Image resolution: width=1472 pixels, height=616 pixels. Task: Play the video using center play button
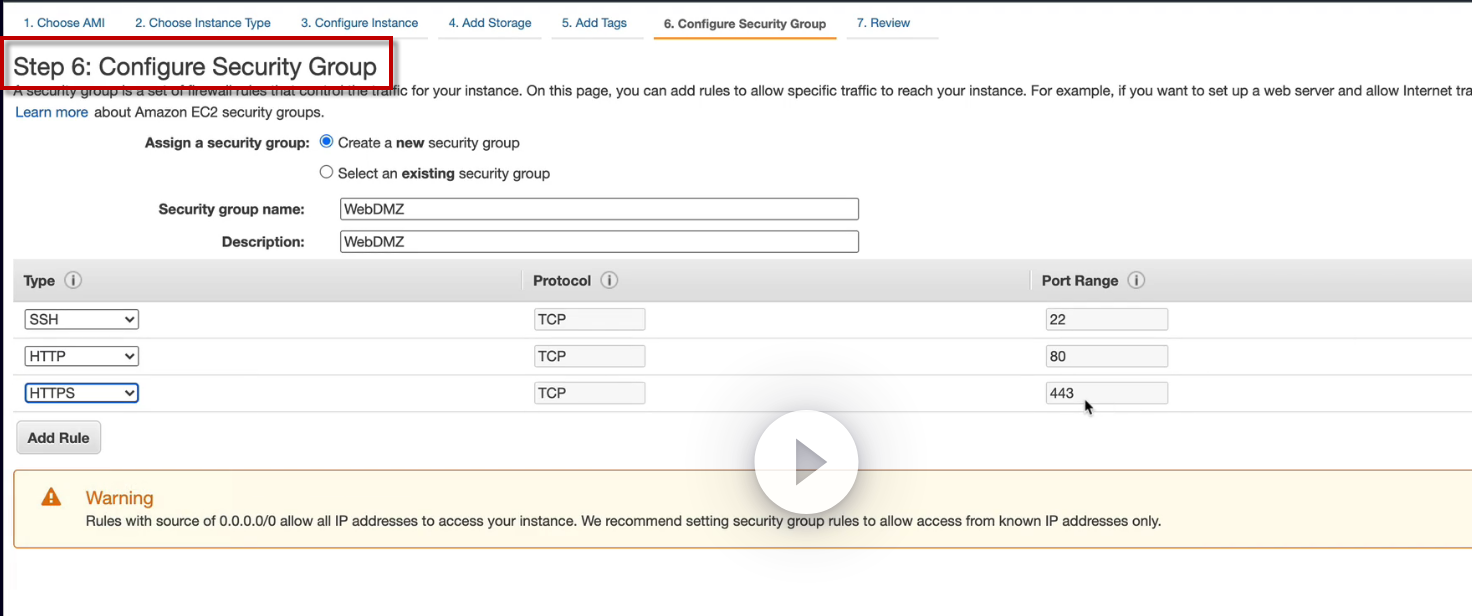806,462
